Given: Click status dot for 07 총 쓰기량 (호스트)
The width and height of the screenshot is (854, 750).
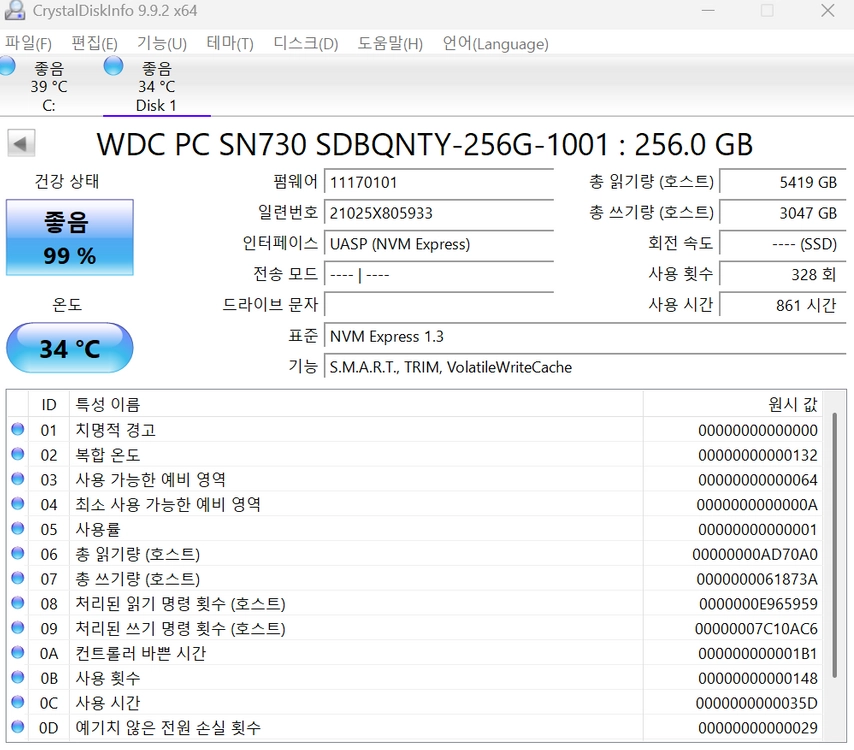Looking at the screenshot, I should point(18,578).
